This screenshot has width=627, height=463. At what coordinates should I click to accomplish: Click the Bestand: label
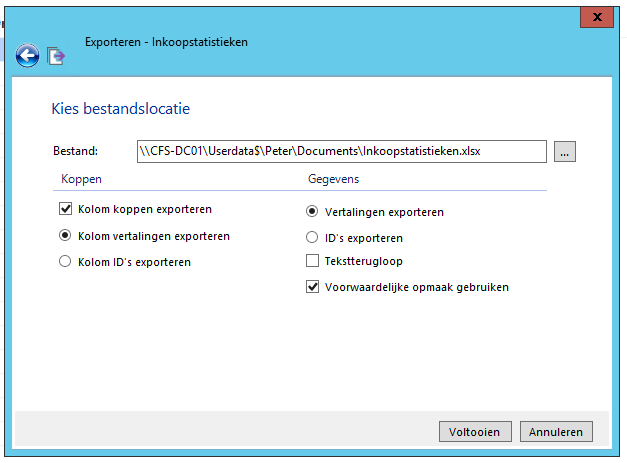(x=76, y=151)
